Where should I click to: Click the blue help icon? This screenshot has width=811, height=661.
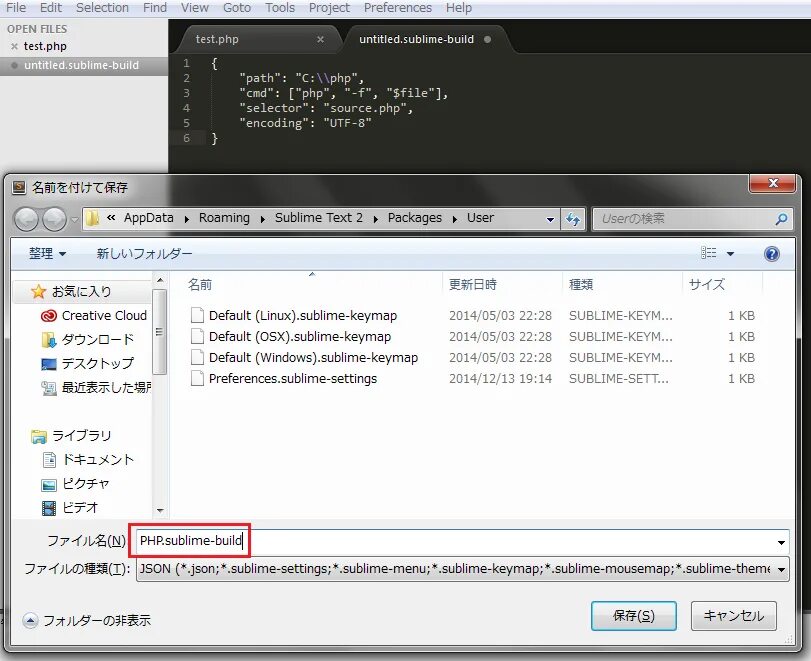pos(771,254)
